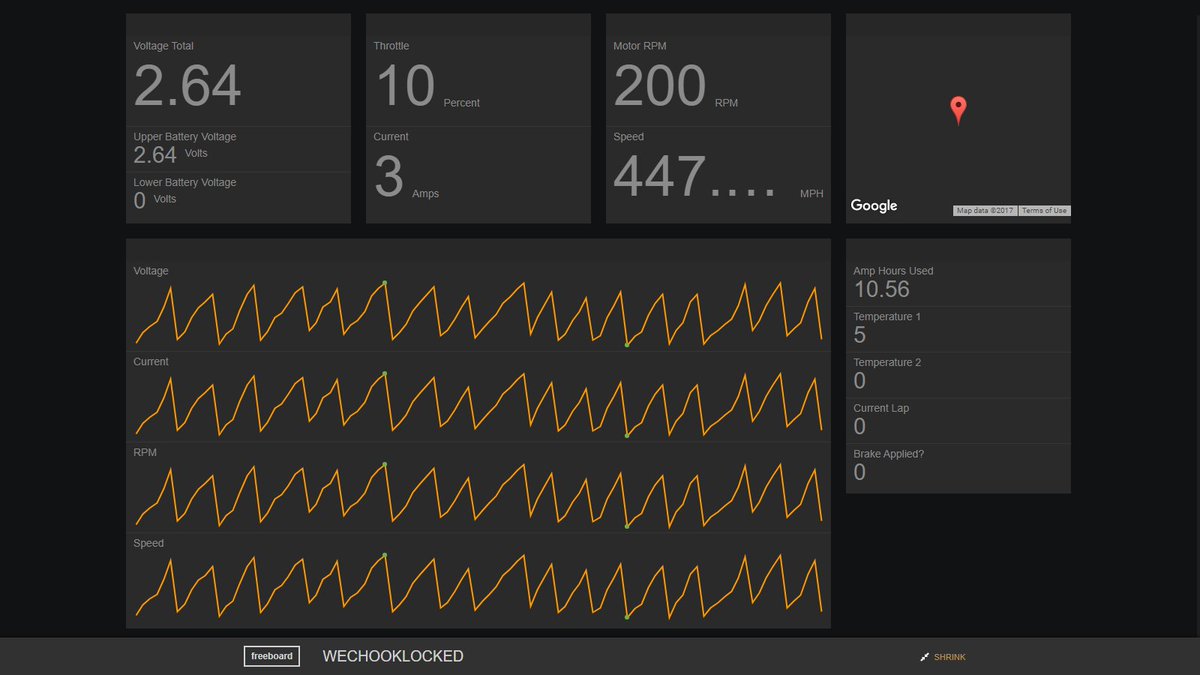Click the SHRINK link in footer

click(x=950, y=657)
